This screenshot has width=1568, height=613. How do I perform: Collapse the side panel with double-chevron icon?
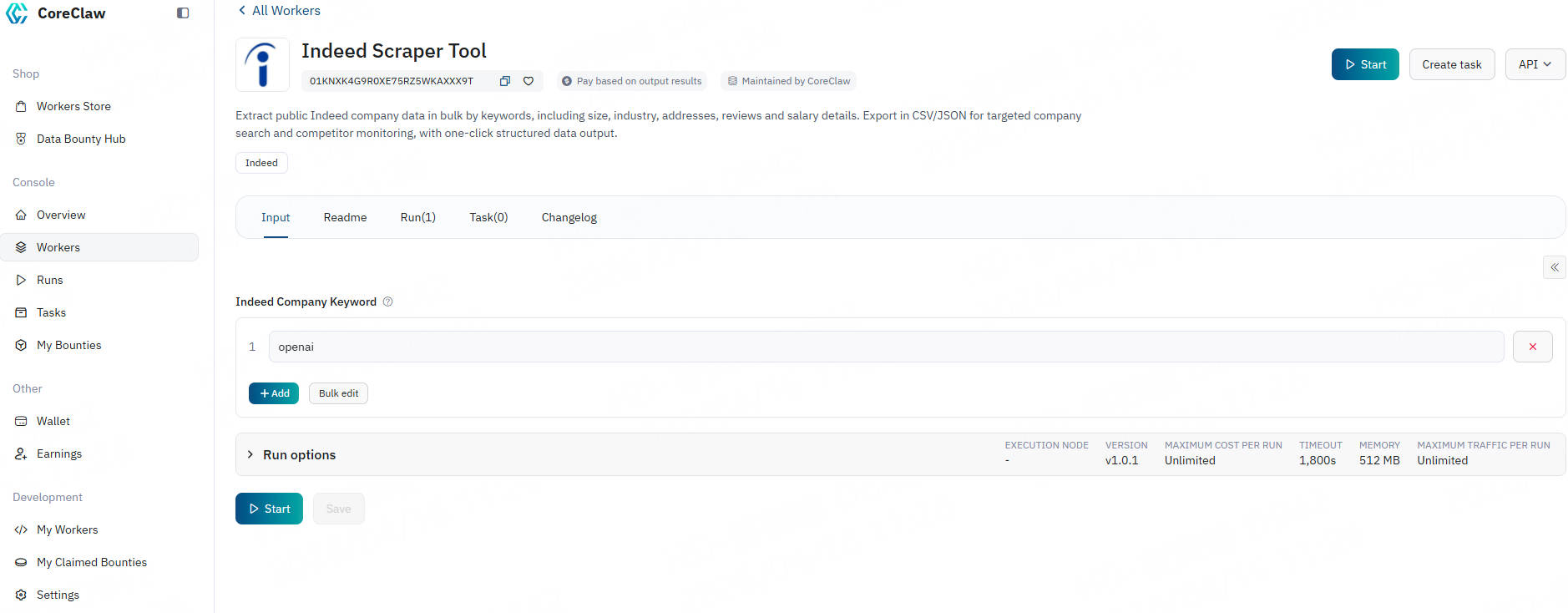click(1554, 267)
